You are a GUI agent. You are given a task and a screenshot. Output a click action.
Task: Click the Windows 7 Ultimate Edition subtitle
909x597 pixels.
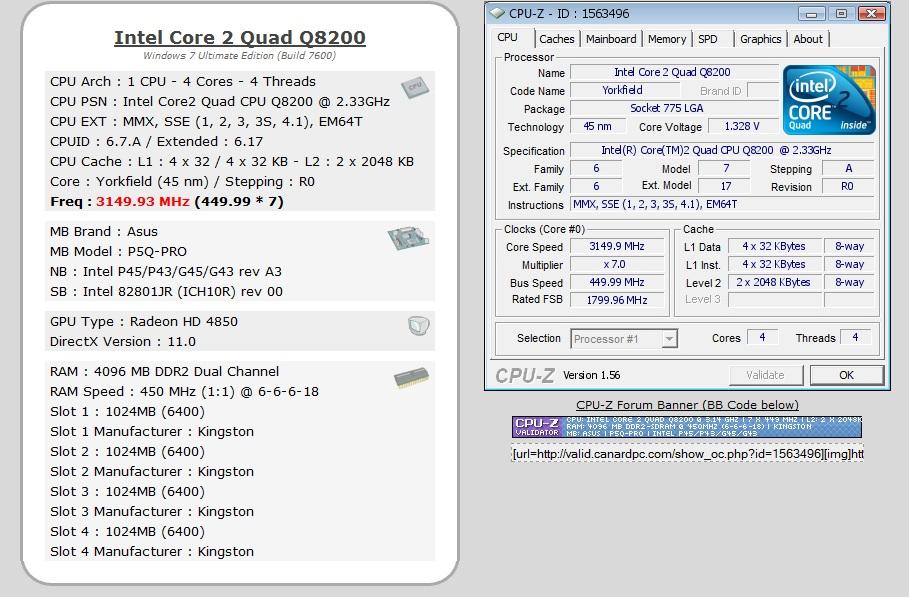click(x=239, y=56)
